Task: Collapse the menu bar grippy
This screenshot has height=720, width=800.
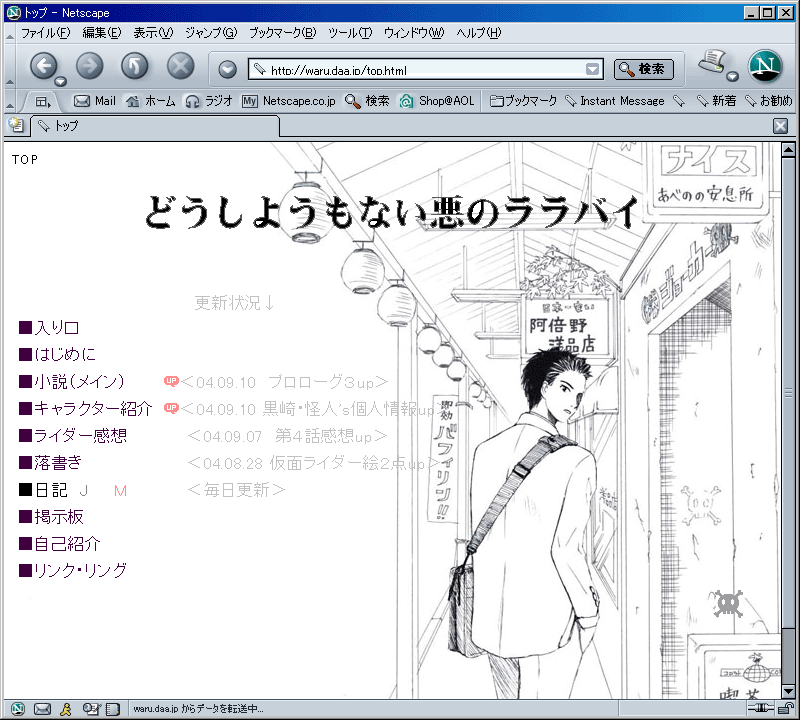Action: click(10, 33)
